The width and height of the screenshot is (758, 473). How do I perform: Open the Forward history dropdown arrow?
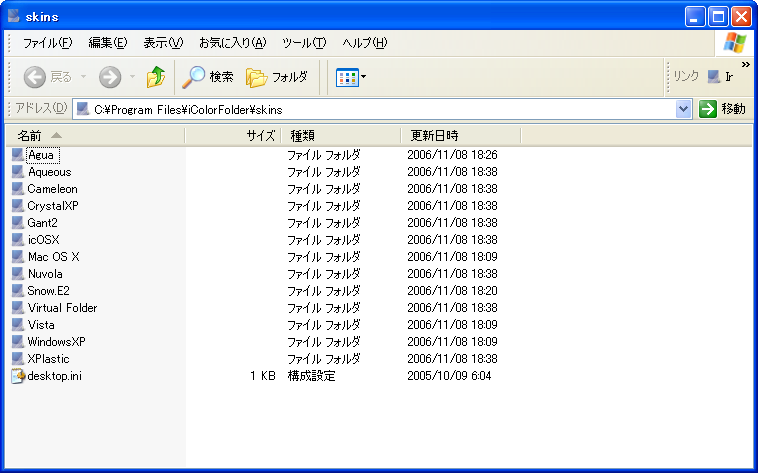(x=132, y=76)
